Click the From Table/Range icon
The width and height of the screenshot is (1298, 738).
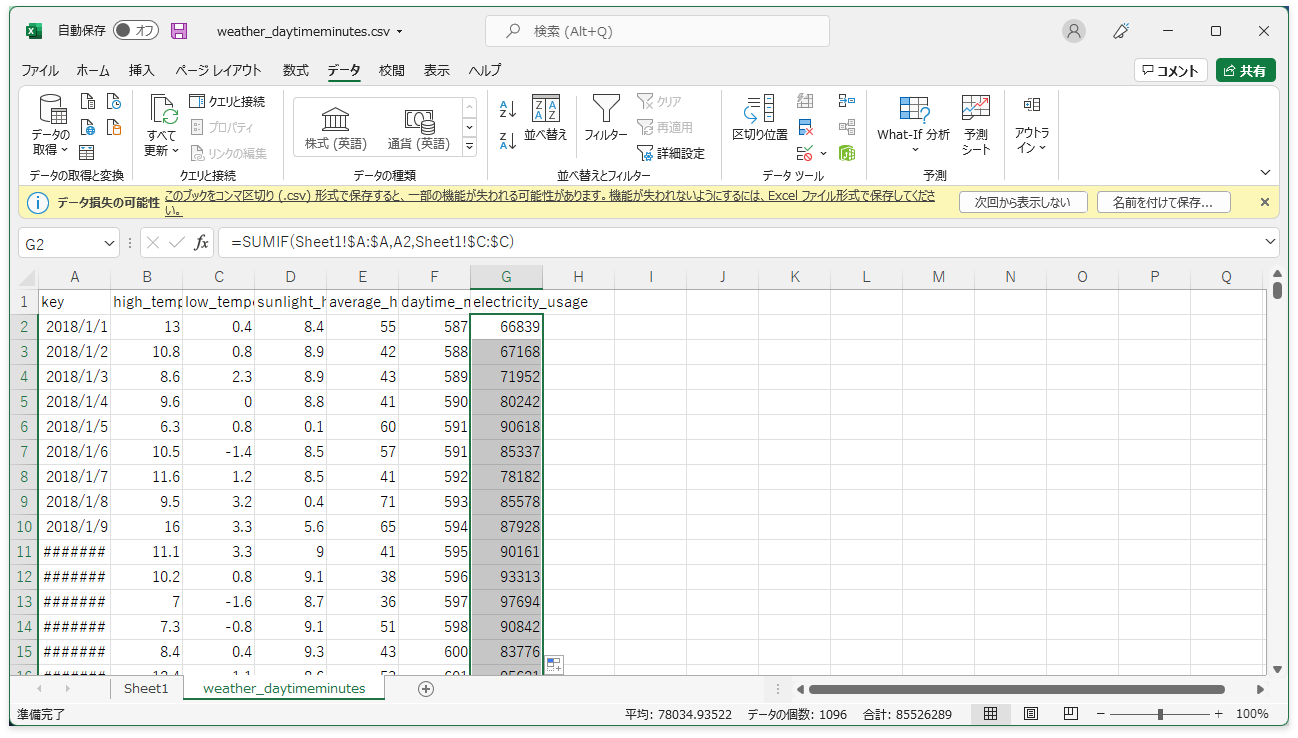coord(88,153)
